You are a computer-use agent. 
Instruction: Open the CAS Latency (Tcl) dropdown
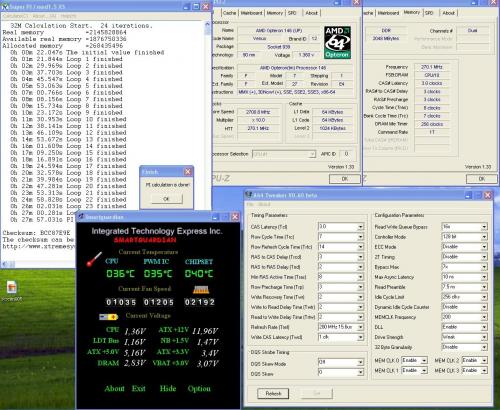360,227
